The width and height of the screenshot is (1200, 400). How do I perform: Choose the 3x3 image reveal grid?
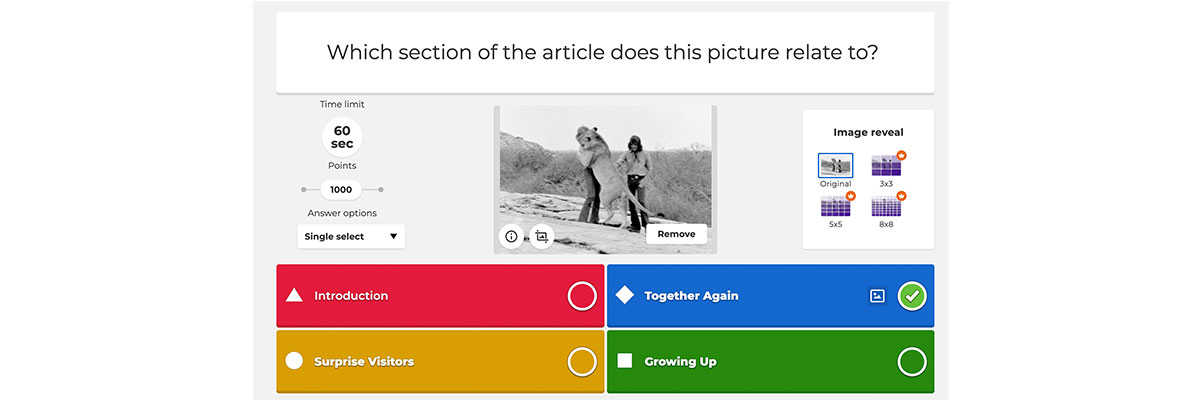tap(887, 165)
